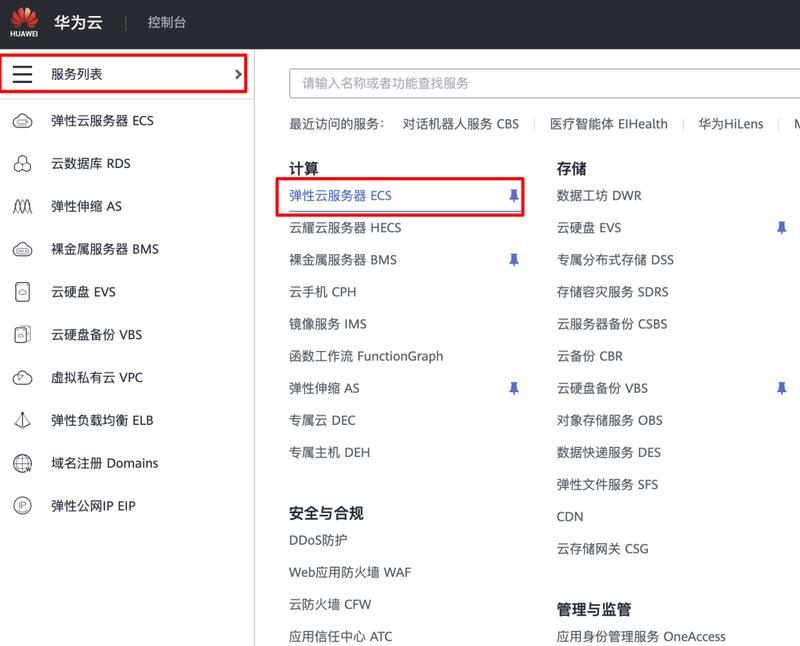
Task: Open 弹性公网IP EIP from the sidebar
Action: click(93, 506)
